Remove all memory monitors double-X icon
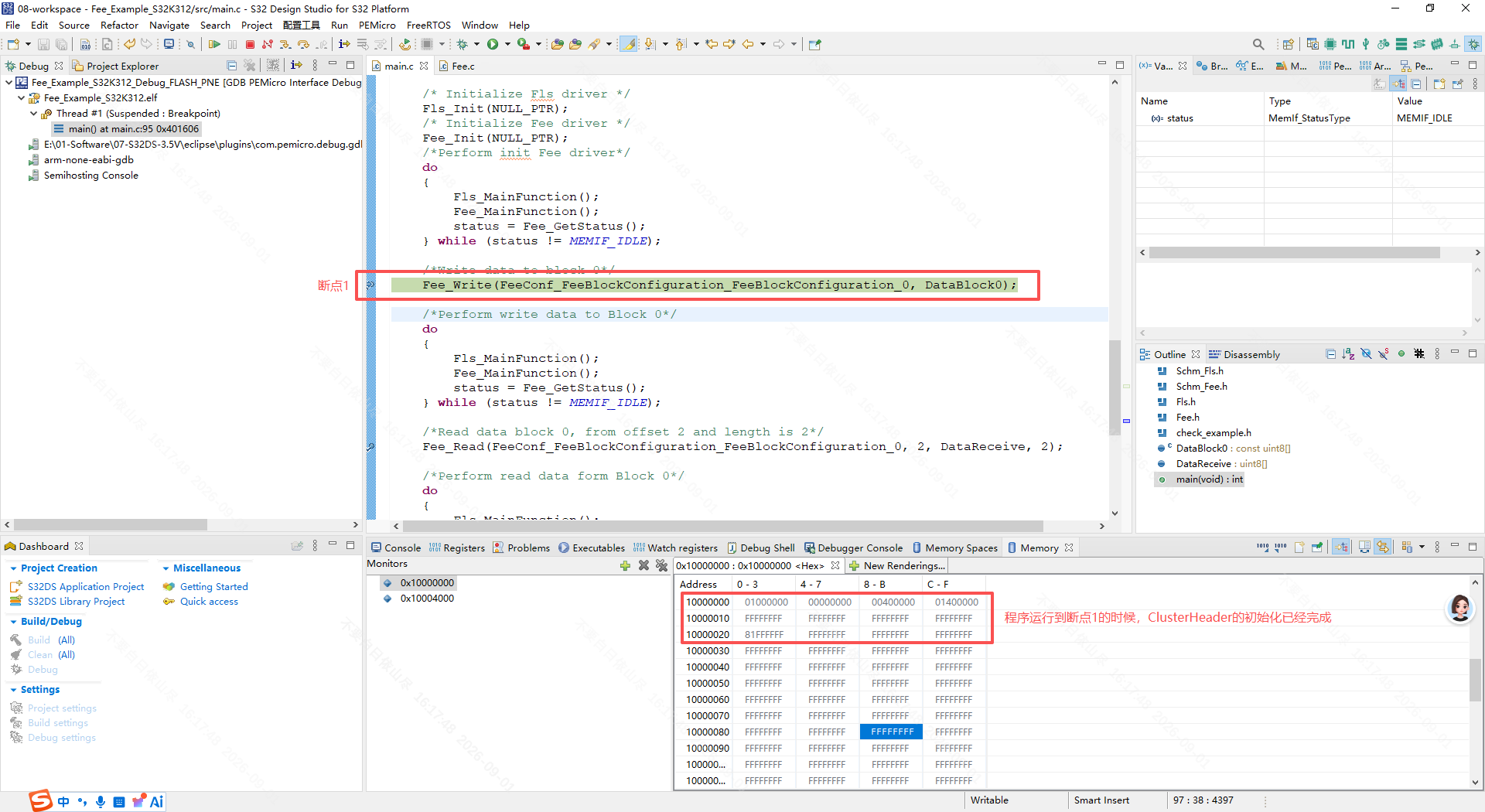The width and height of the screenshot is (1485, 812). point(661,565)
